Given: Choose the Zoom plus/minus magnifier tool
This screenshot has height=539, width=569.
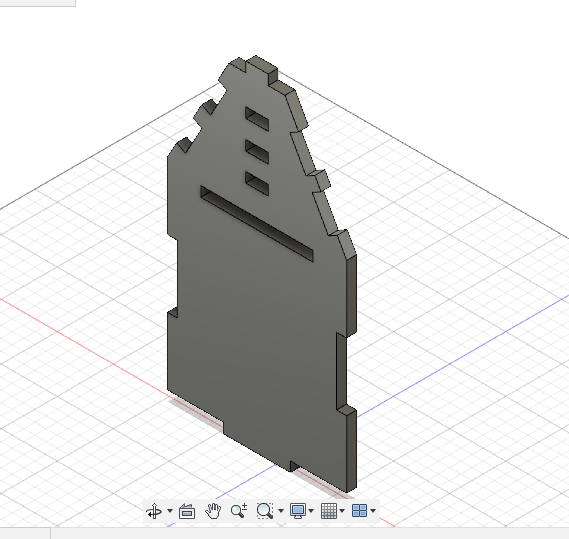Looking at the screenshot, I should (239, 511).
